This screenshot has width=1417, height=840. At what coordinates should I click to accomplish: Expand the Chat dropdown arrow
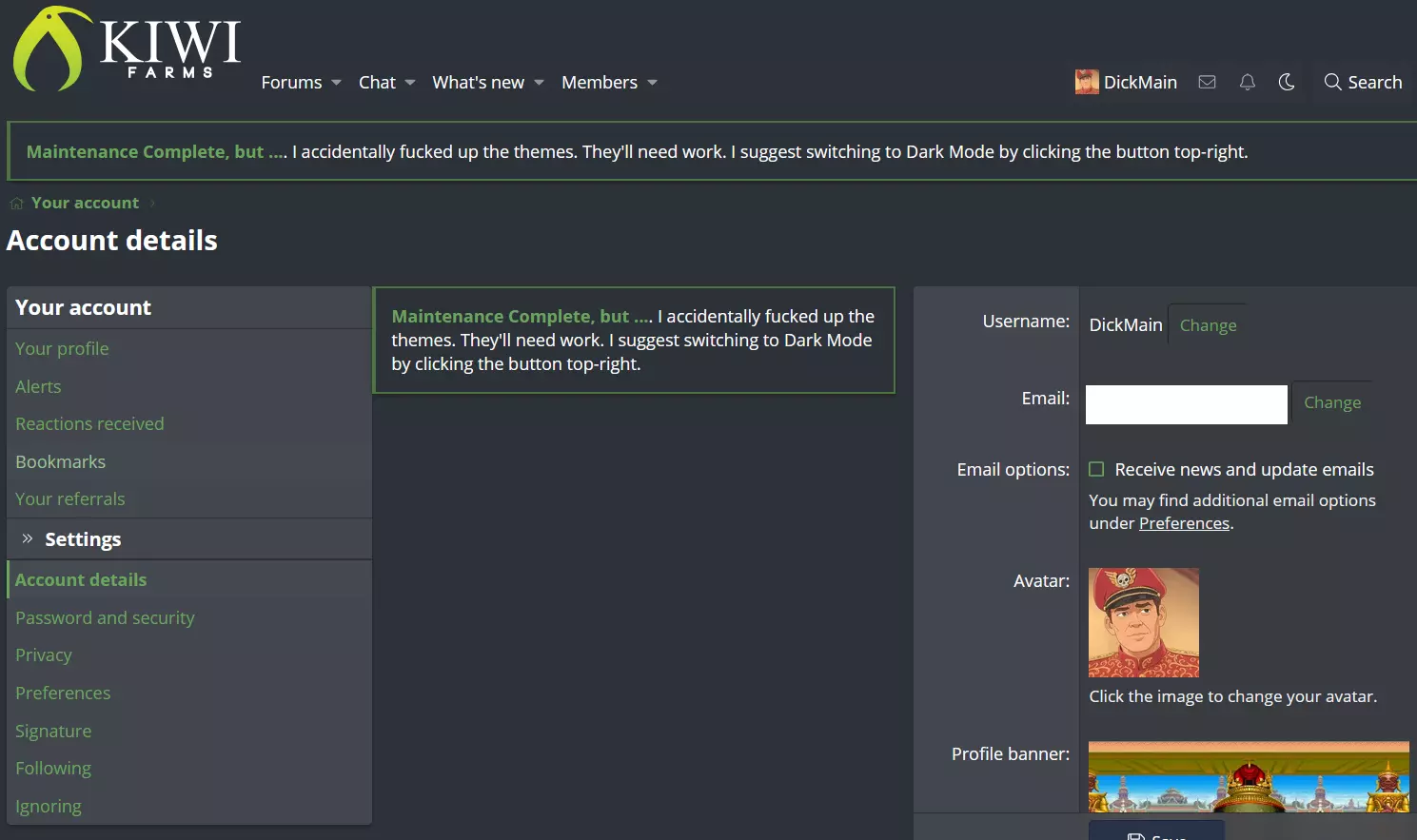410,83
